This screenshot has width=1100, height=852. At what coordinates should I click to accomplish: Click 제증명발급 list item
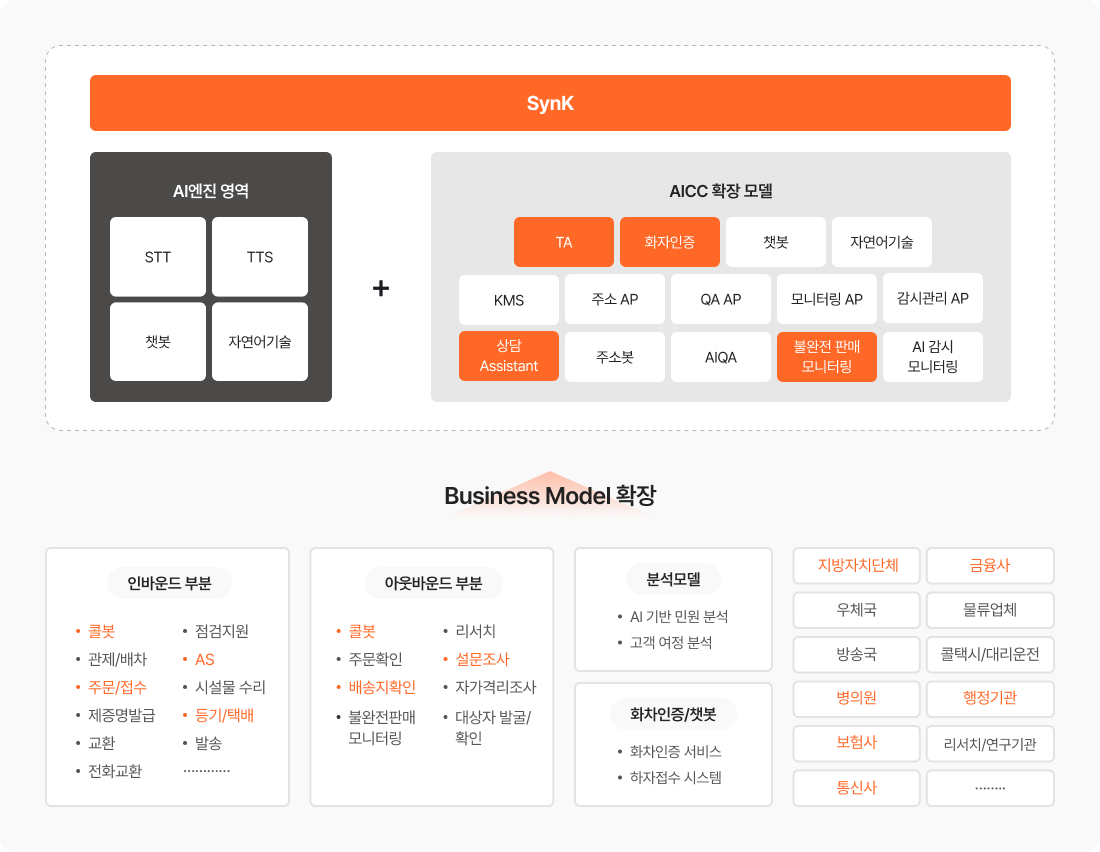click(x=121, y=715)
